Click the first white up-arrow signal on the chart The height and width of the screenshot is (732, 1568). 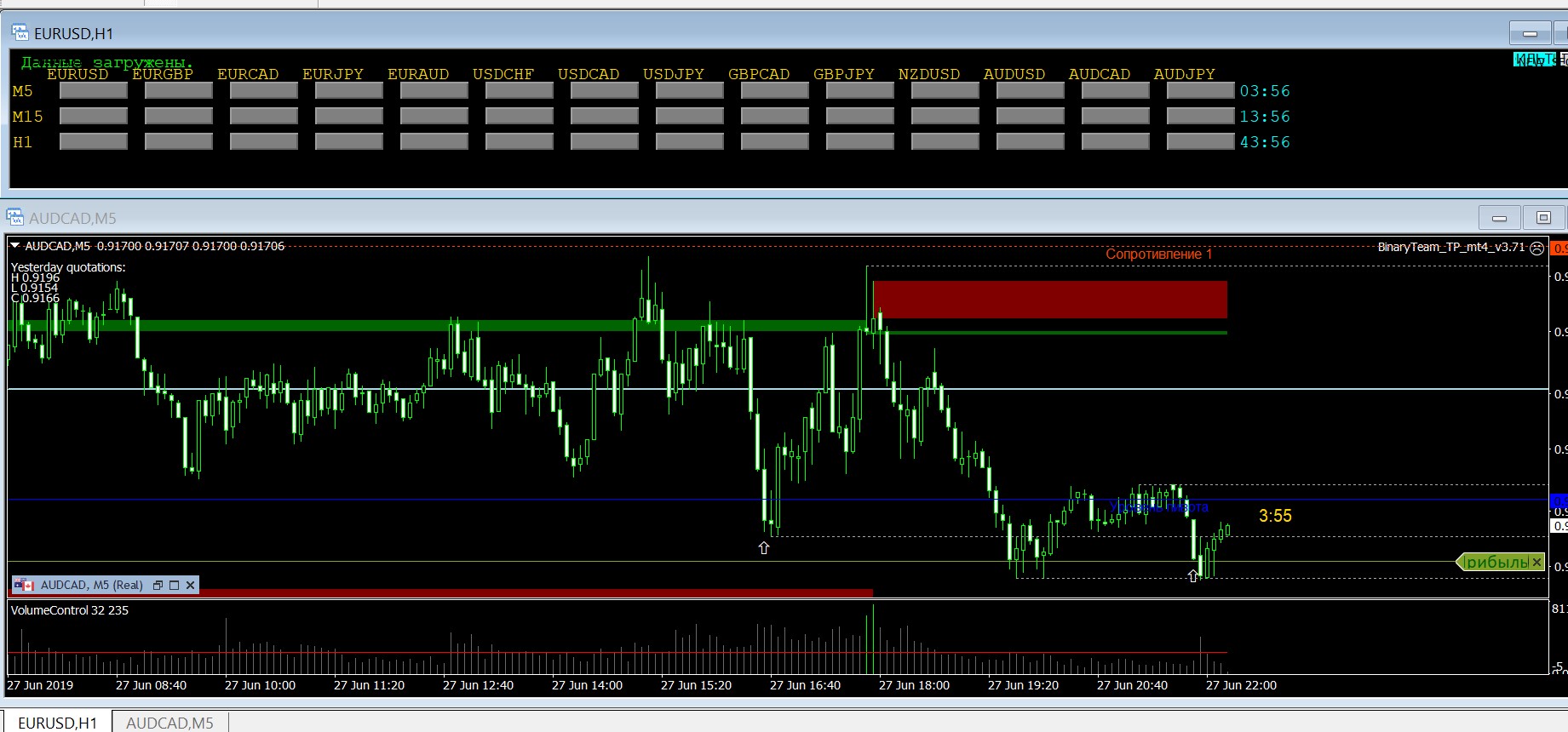764,548
